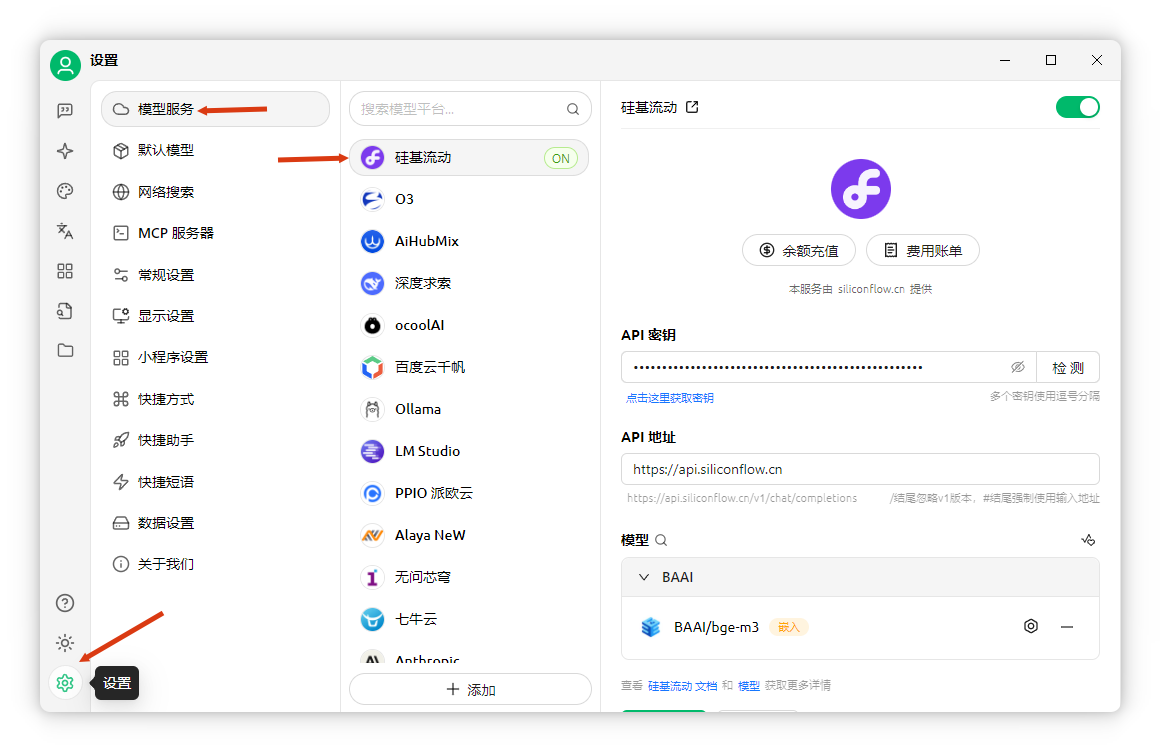
Task: Select 深度求索 provider in list
Action: [469, 283]
